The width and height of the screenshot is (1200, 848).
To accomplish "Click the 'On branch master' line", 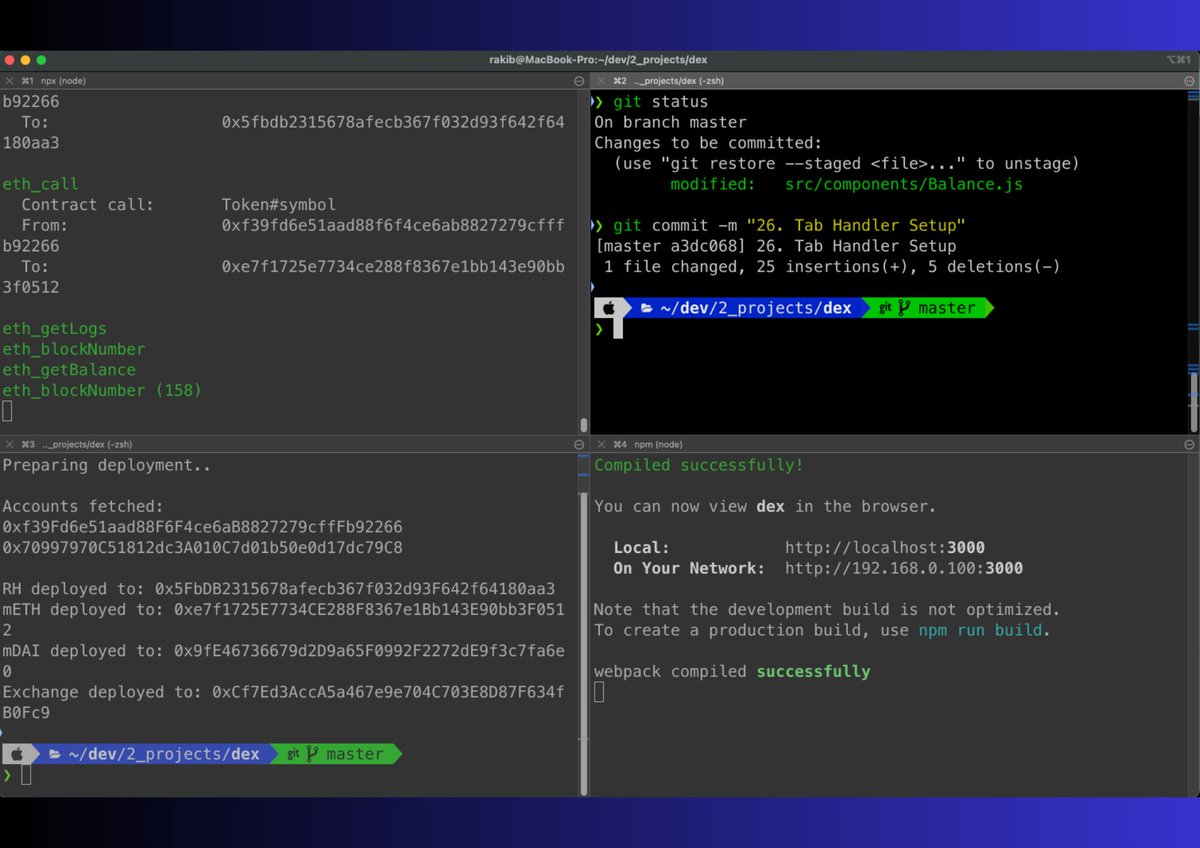I will click(670, 122).
